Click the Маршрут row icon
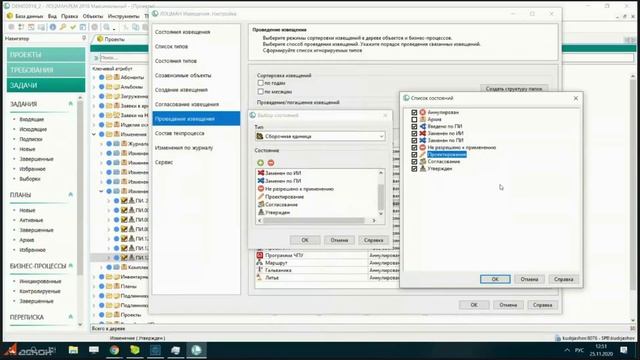 point(260,262)
